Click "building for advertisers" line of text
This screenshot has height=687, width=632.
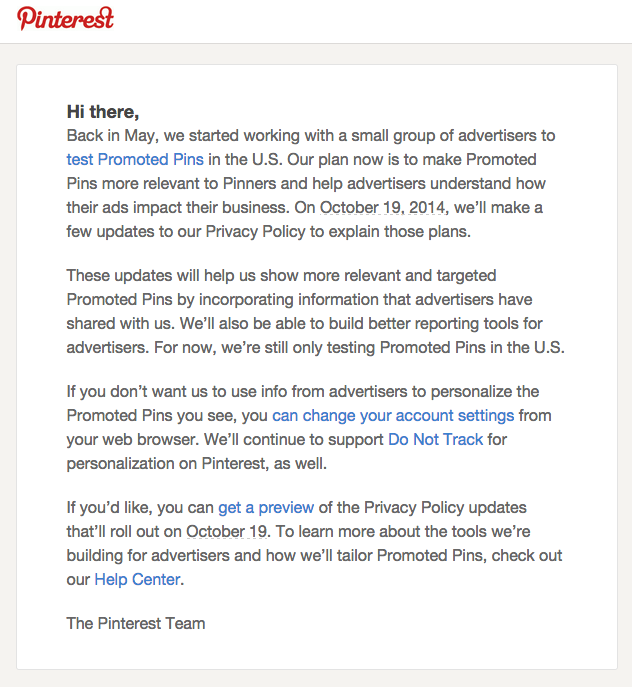click(x=150, y=556)
